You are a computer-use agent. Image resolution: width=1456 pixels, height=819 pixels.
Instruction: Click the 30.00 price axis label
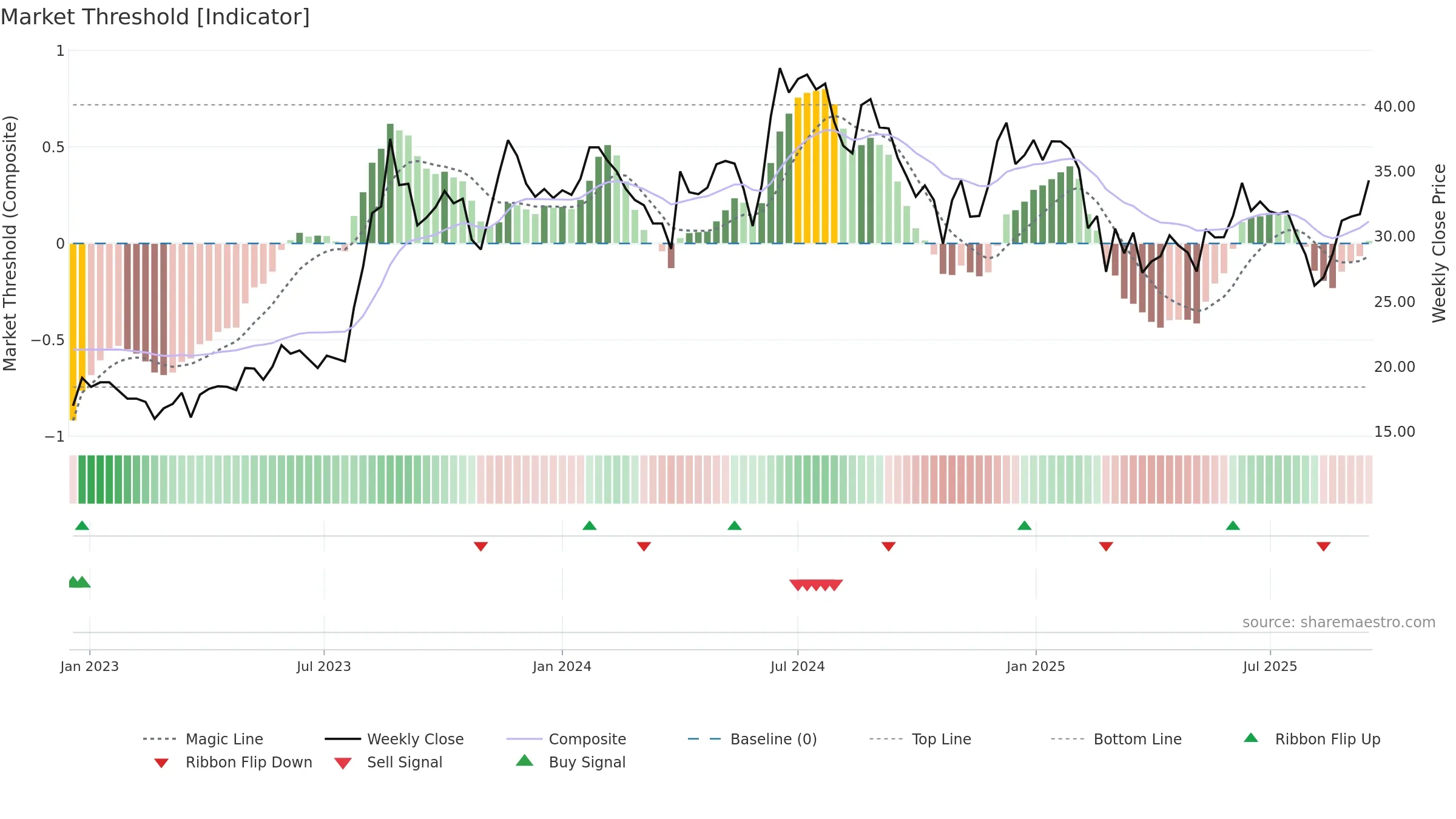click(1394, 236)
